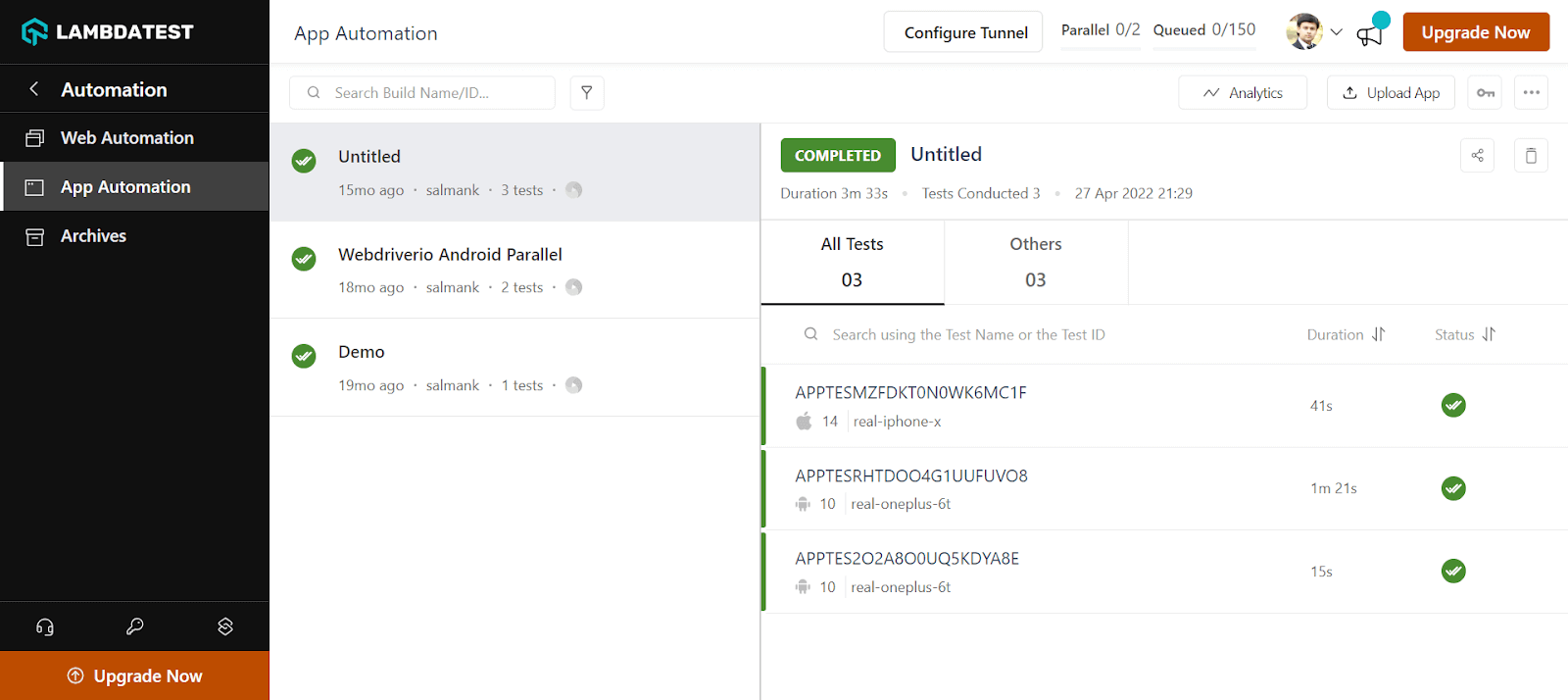Sort tests by Status
The height and width of the screenshot is (700, 1568).
1465,335
